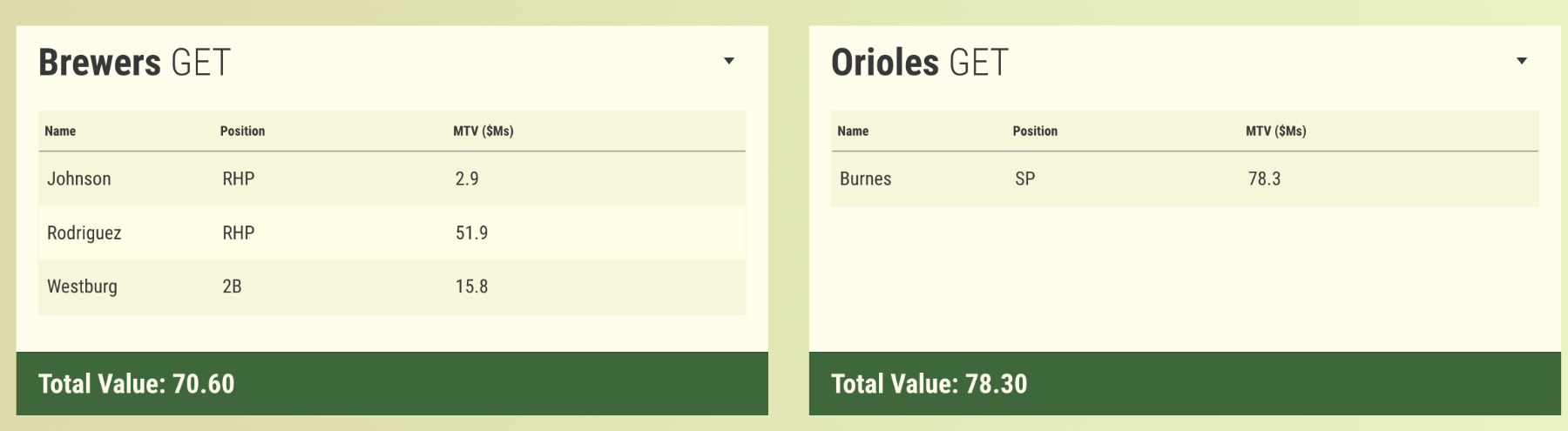
Task: Expand the Brewers GET dropdown arrow
Action: click(x=729, y=61)
